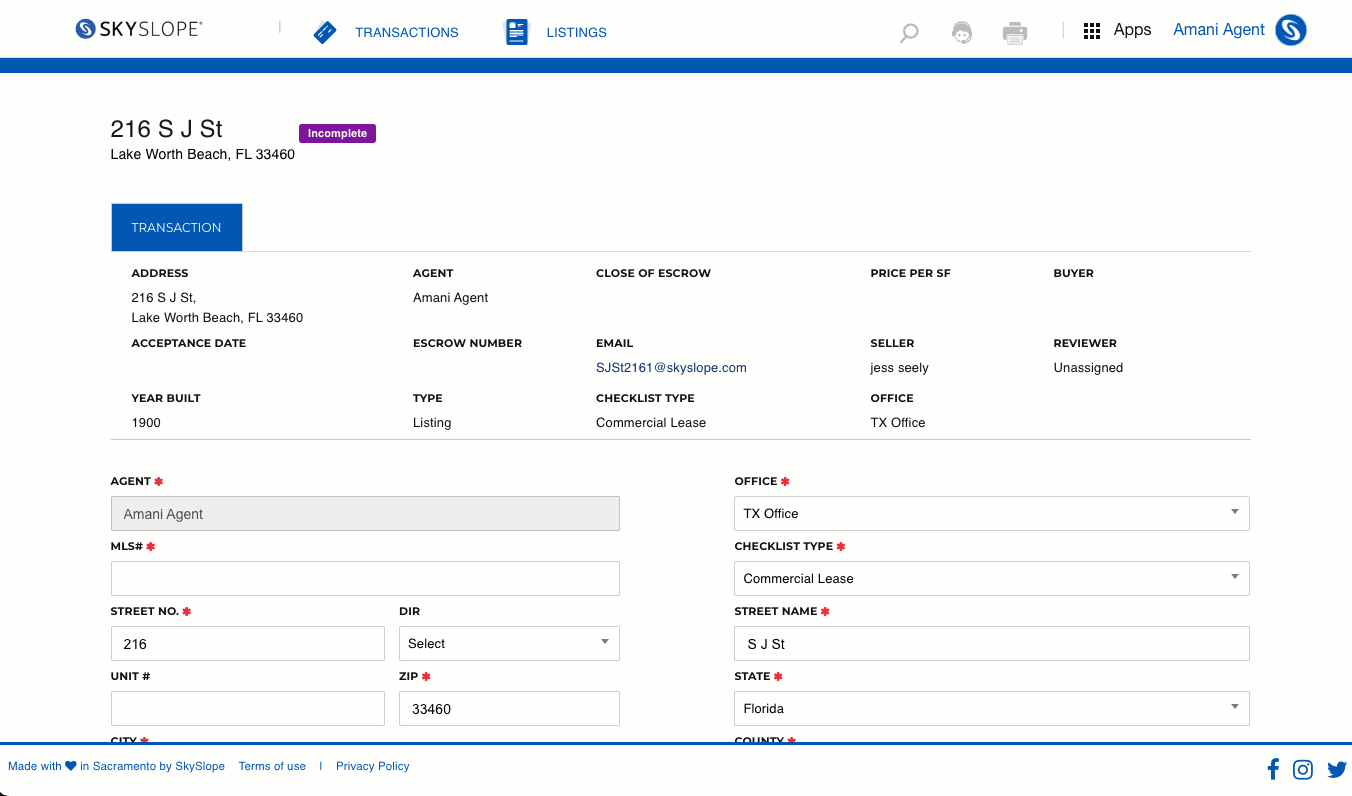
Task: Open Listings via its document icon
Action: tap(516, 32)
